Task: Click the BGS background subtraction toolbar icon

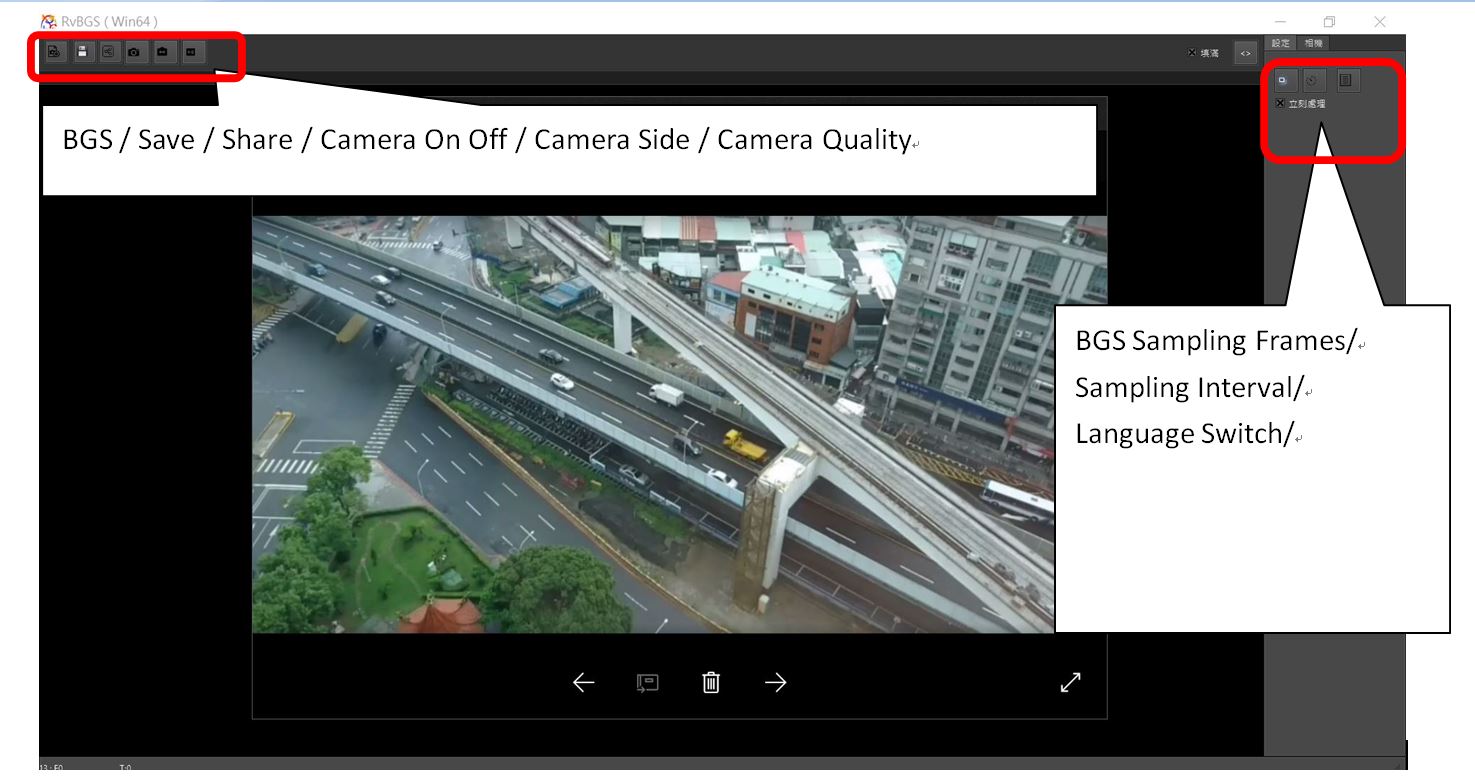Action: [x=56, y=52]
